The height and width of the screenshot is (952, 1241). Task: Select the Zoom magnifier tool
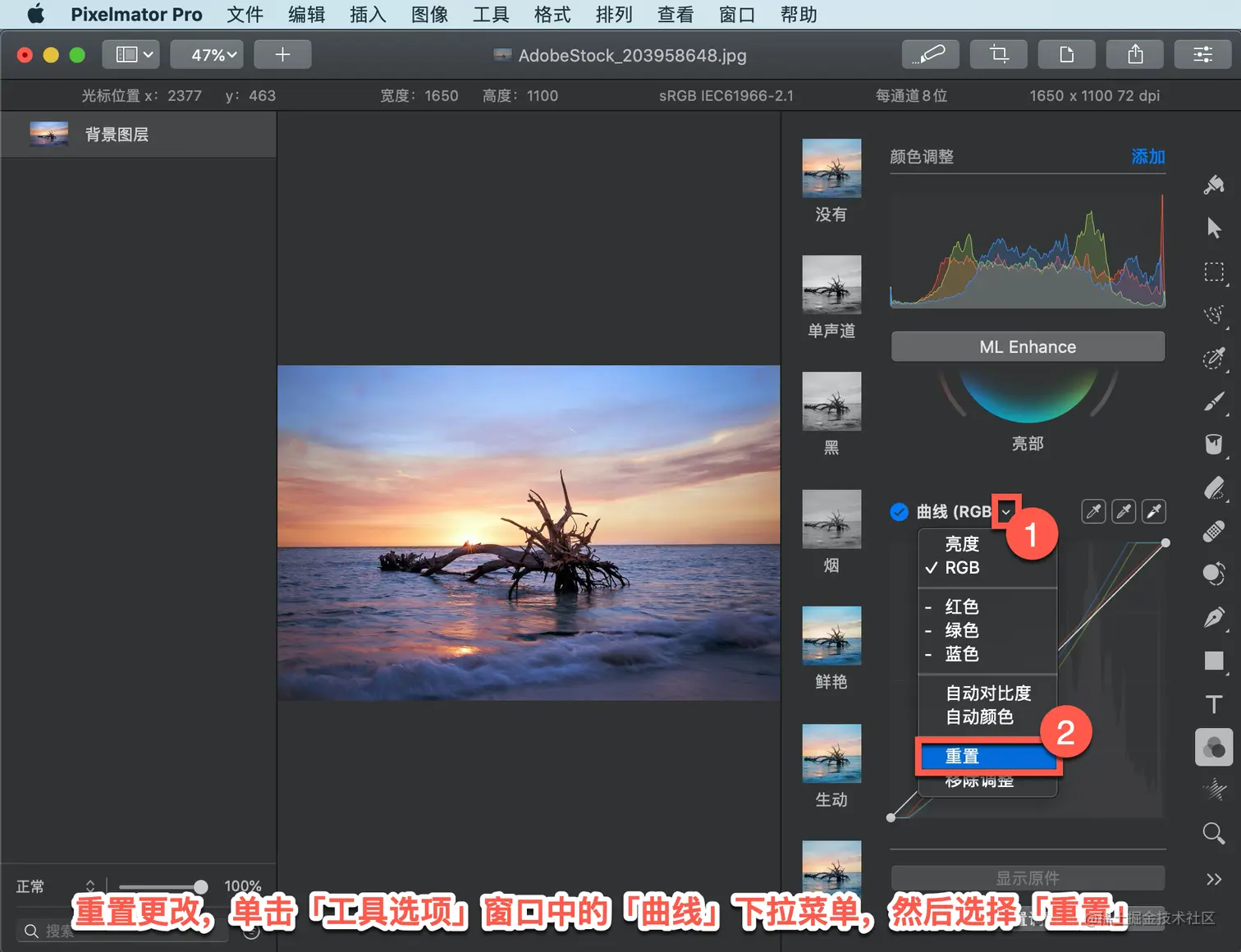point(1214,833)
